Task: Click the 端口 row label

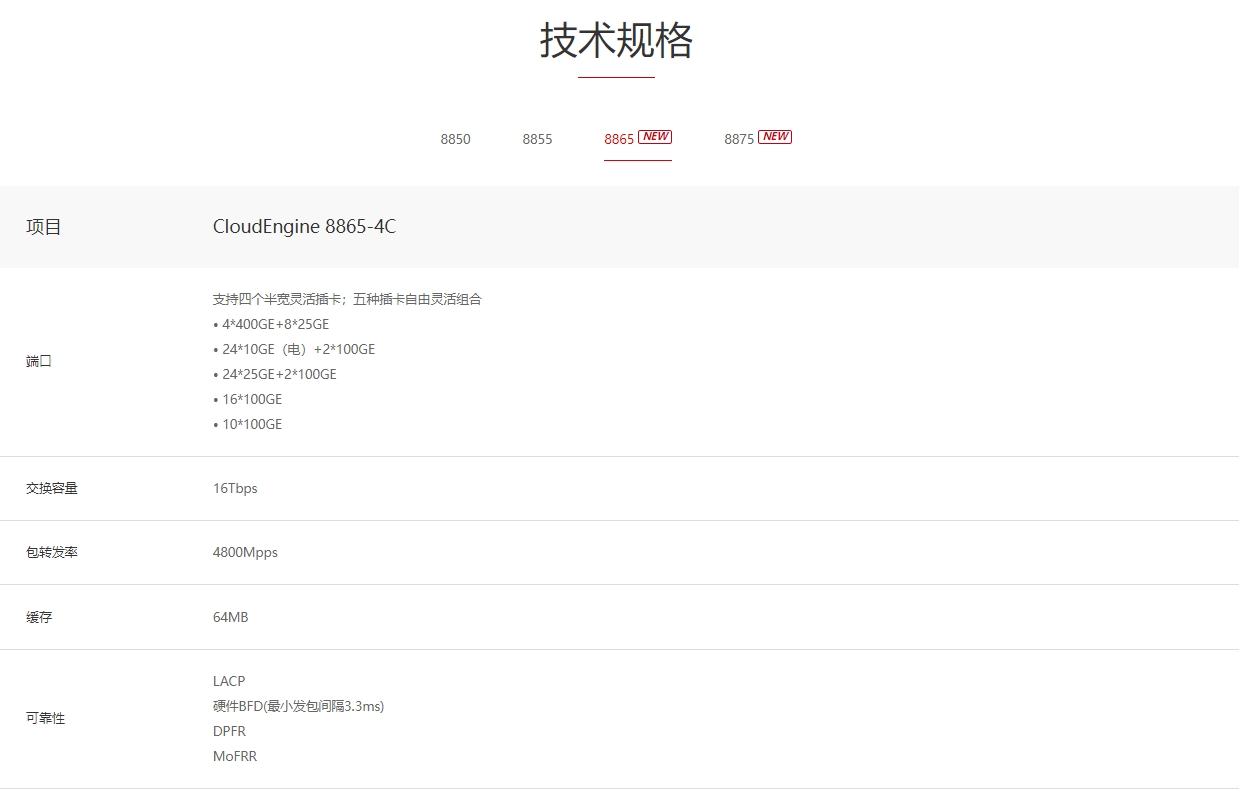Action: coord(39,361)
